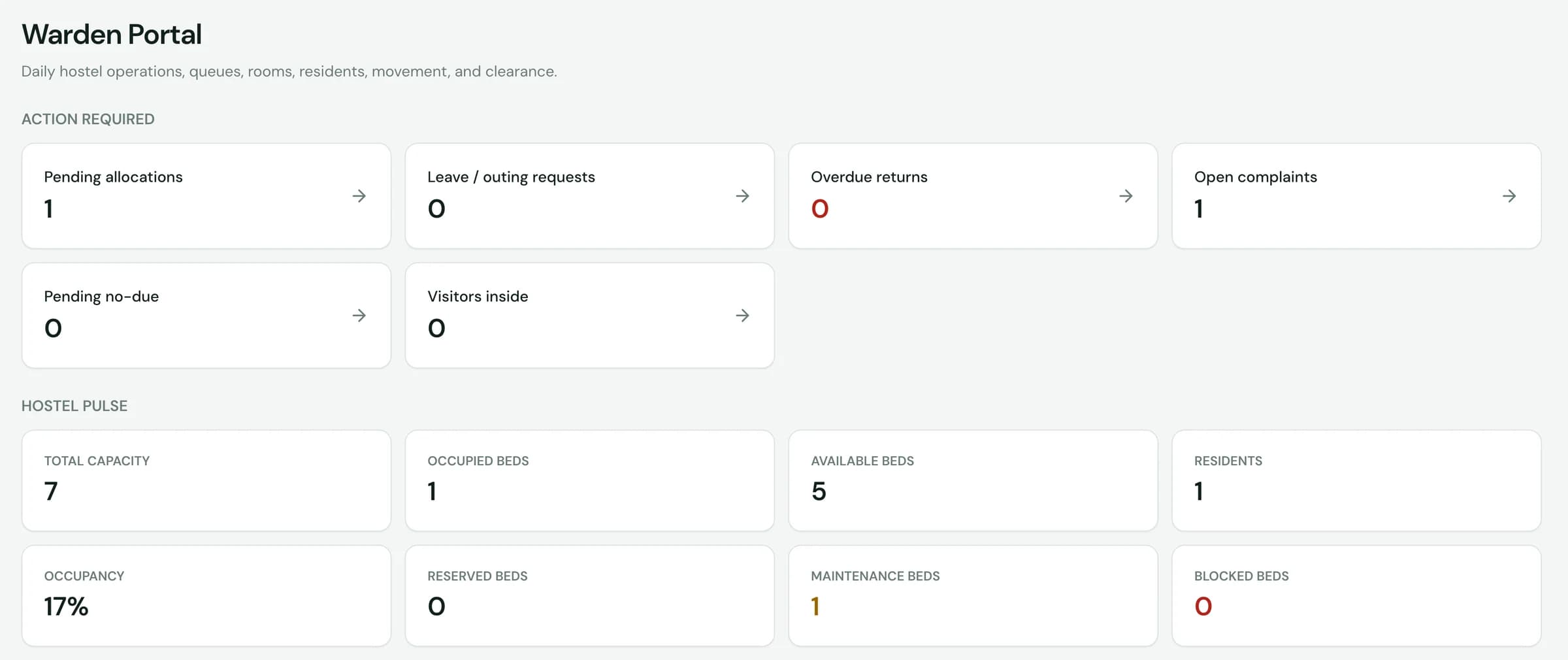Click the red Overdue returns count 0
1568x660 pixels.
(820, 209)
